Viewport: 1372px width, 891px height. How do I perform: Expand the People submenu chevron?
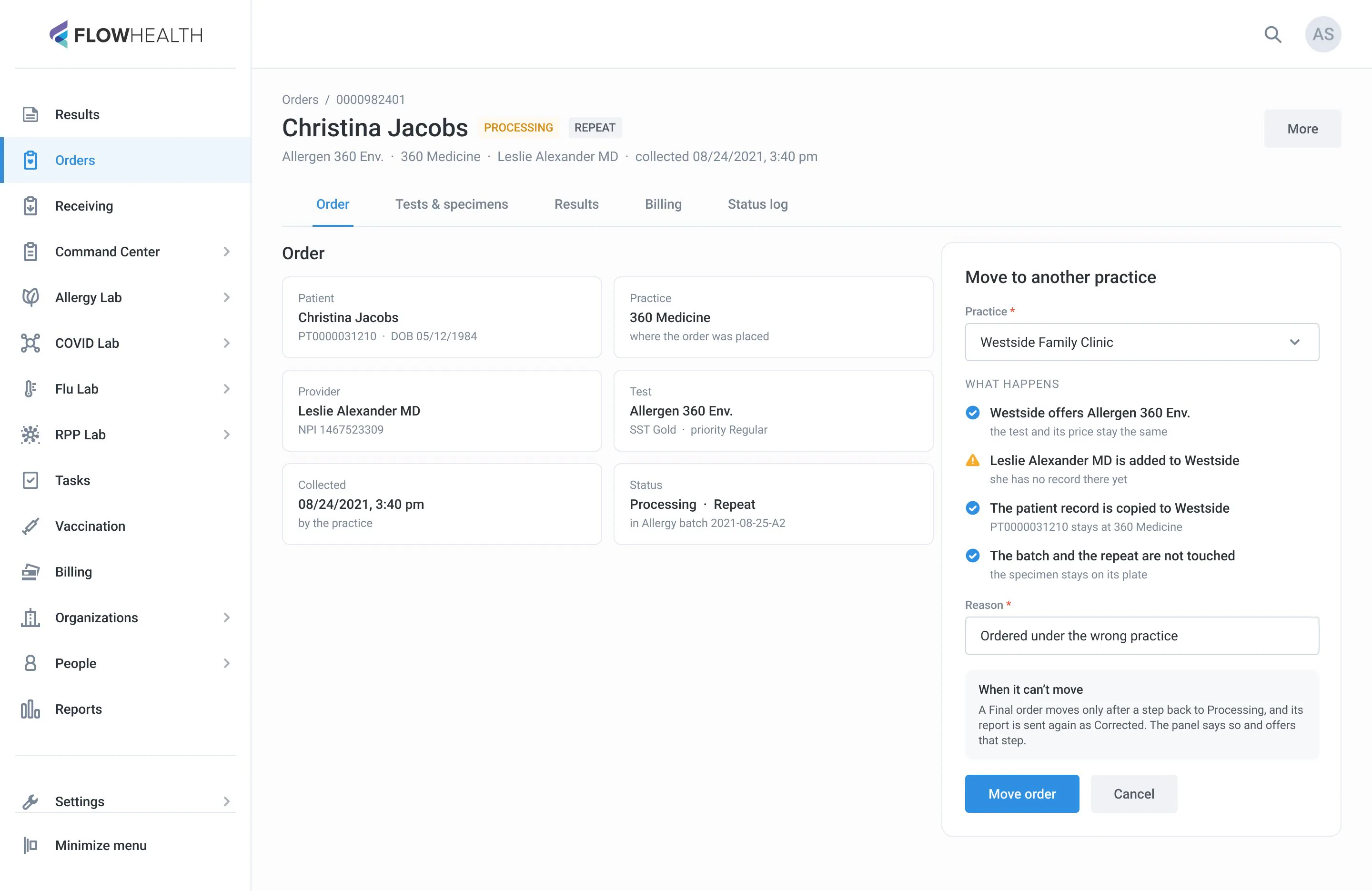(227, 663)
